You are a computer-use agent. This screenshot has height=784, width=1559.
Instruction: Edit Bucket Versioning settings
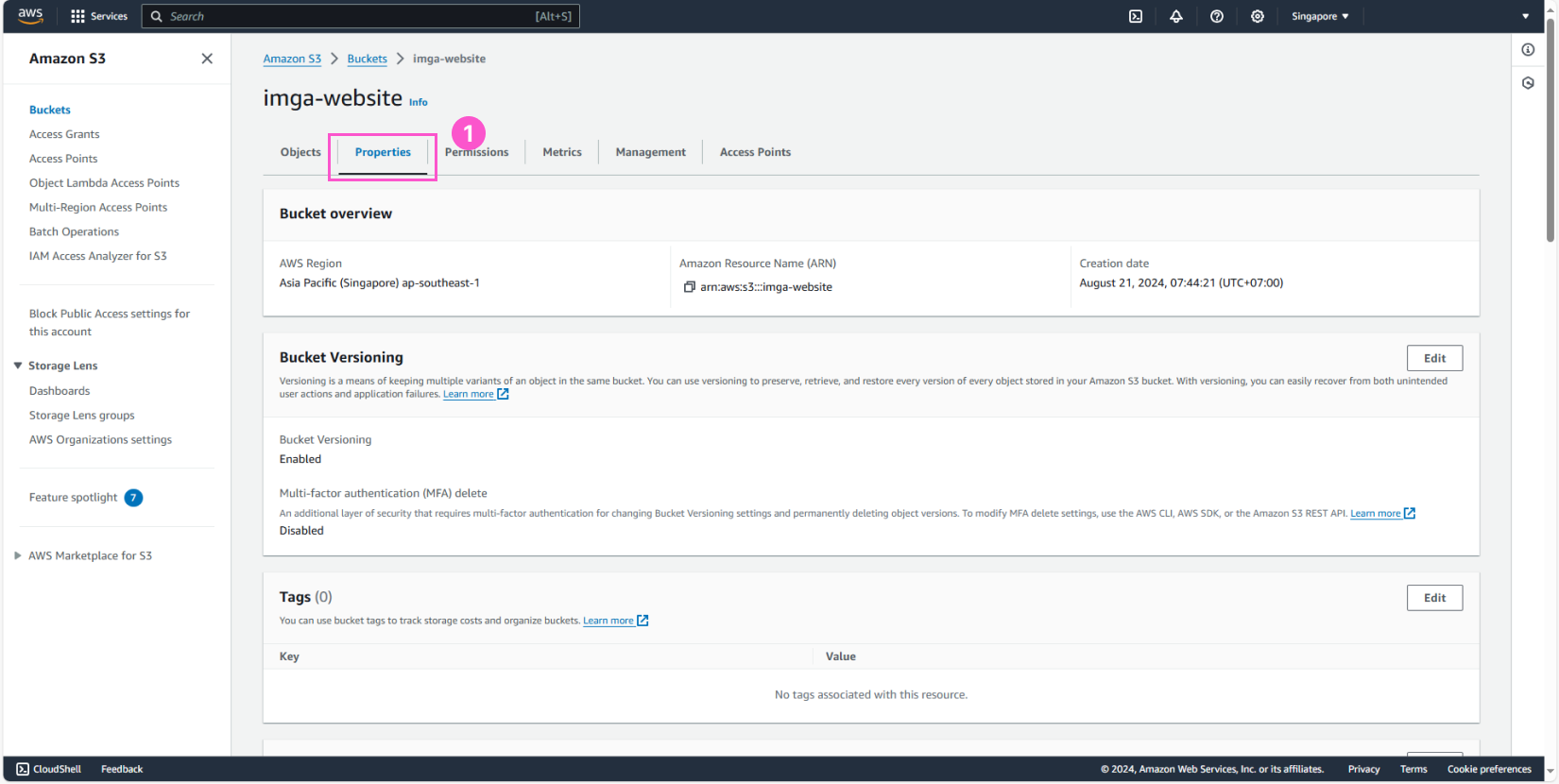[1434, 358]
